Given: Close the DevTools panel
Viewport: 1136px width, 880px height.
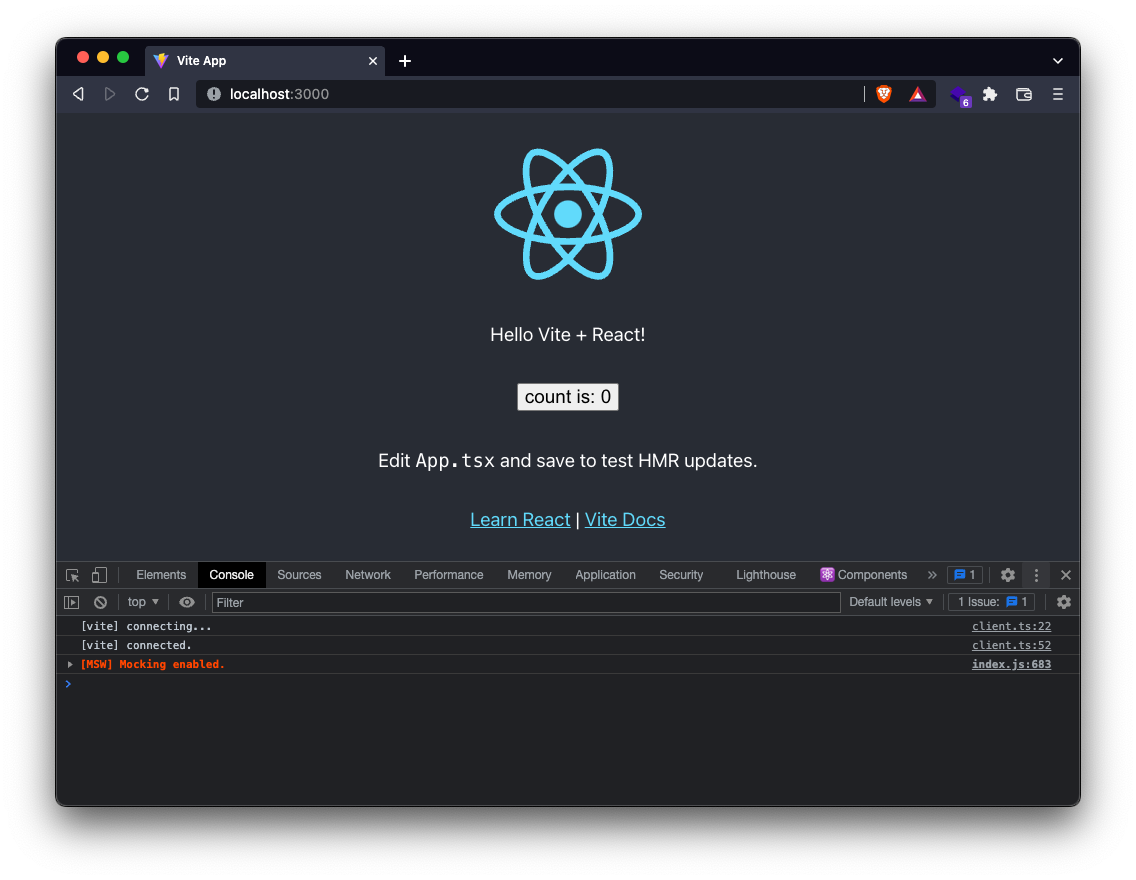Looking at the screenshot, I should 1066,575.
